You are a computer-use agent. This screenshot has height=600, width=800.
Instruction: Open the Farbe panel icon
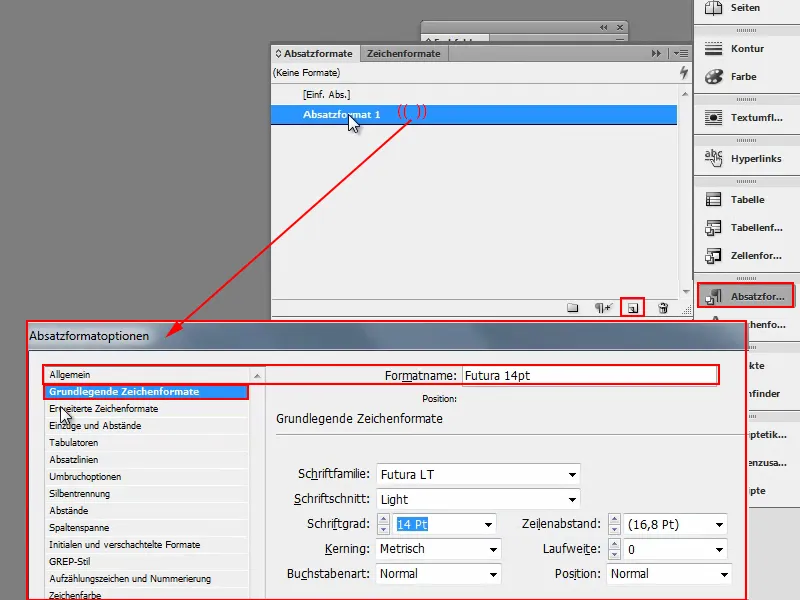coord(713,77)
